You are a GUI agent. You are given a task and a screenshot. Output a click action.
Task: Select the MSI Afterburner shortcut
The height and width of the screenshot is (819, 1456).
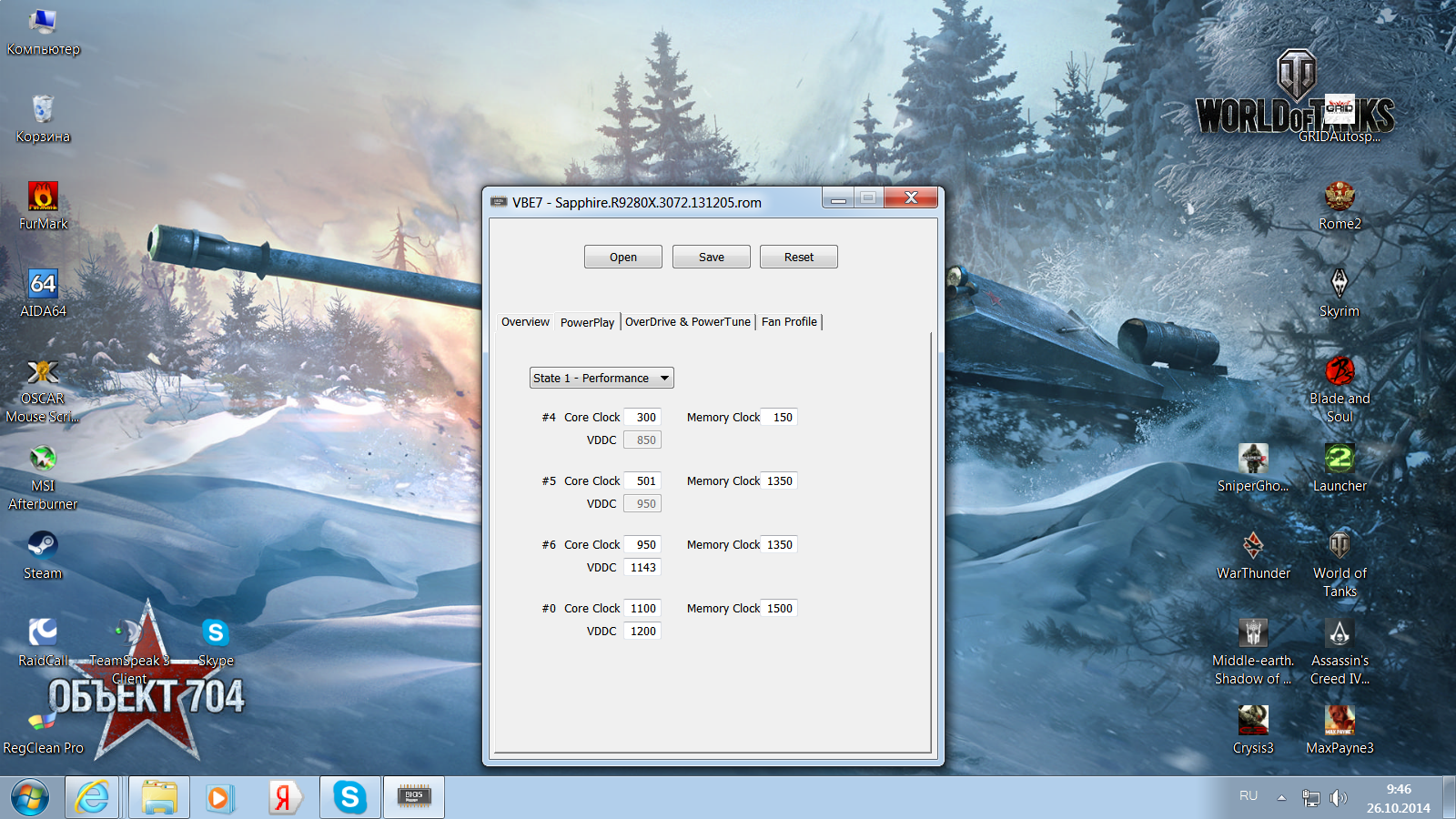point(43,478)
